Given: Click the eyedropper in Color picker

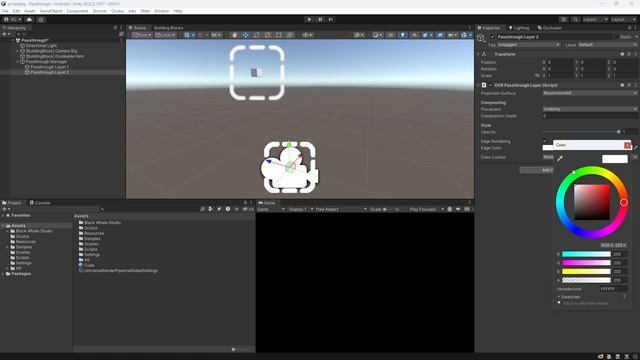Looking at the screenshot, I should [560, 158].
